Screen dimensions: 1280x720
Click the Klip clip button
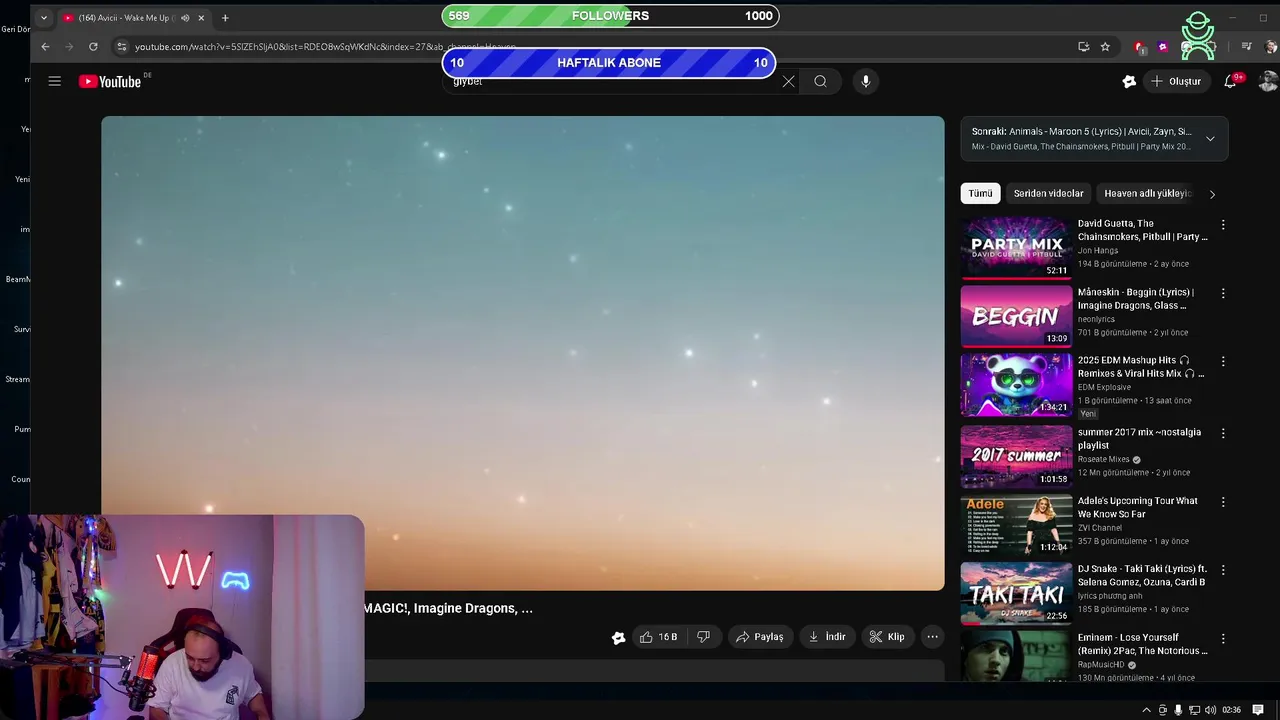(887, 637)
